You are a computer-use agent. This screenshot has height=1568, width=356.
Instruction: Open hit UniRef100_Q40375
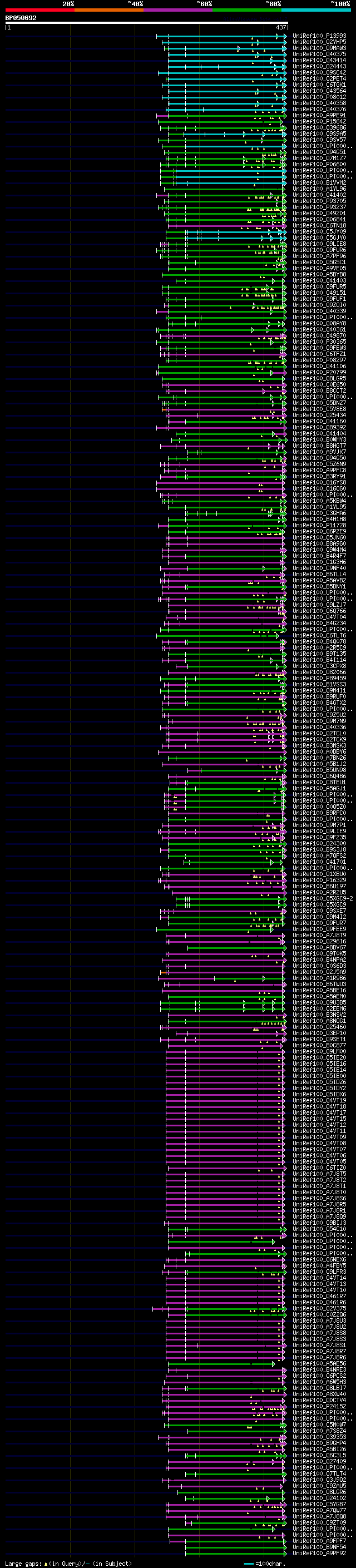(x=319, y=54)
